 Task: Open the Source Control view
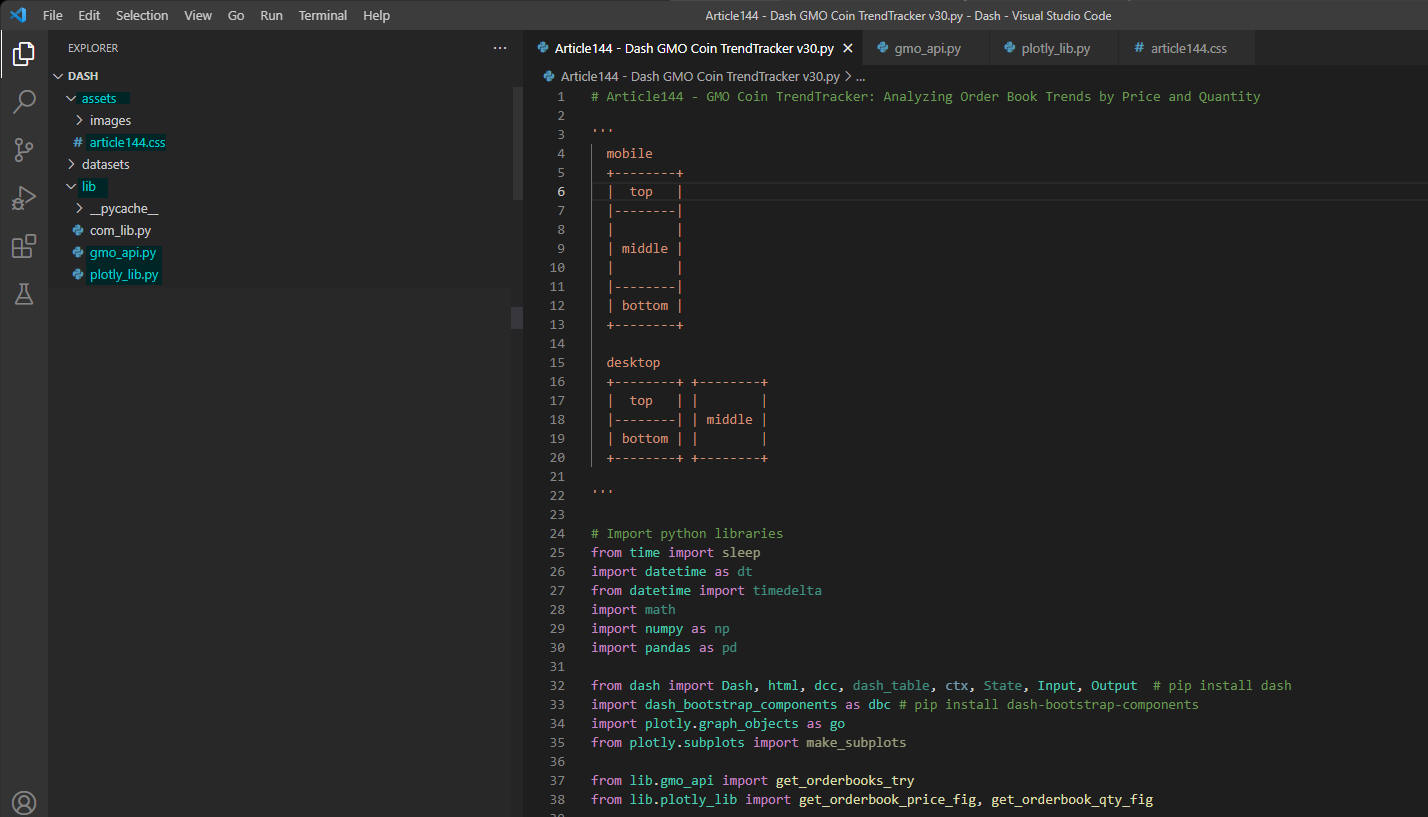tap(24, 150)
